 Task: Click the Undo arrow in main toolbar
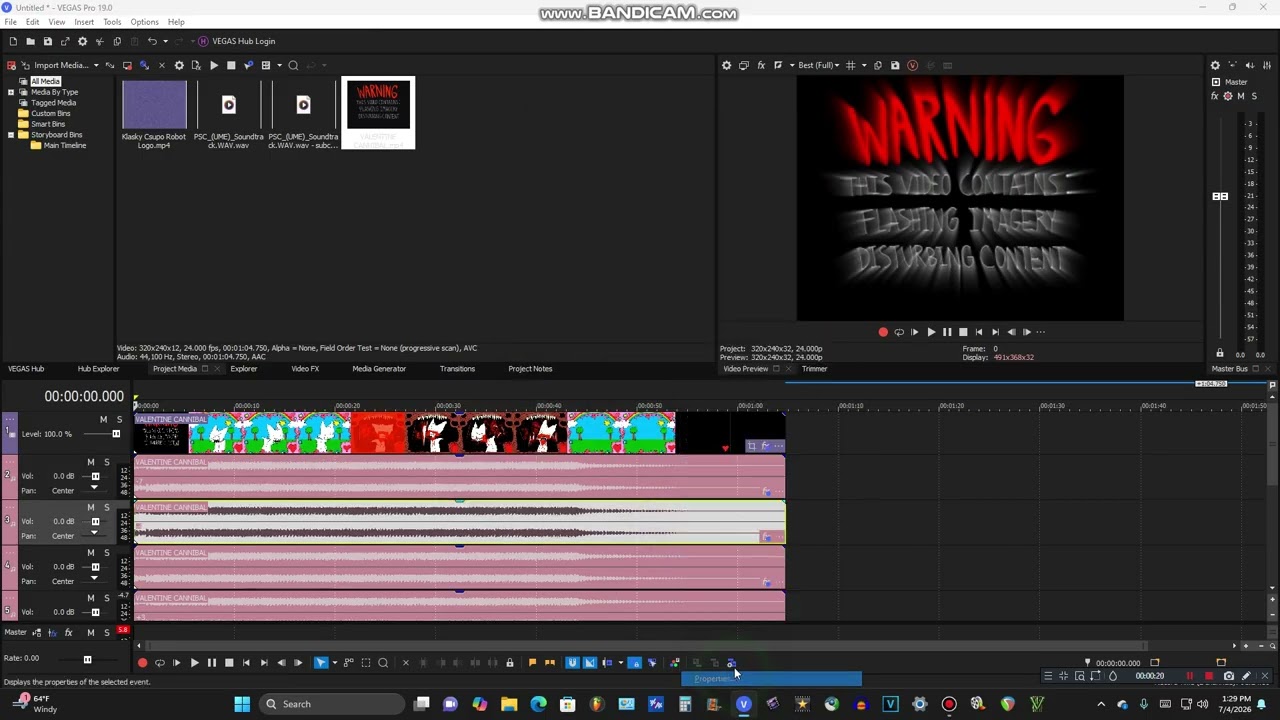pos(152,41)
